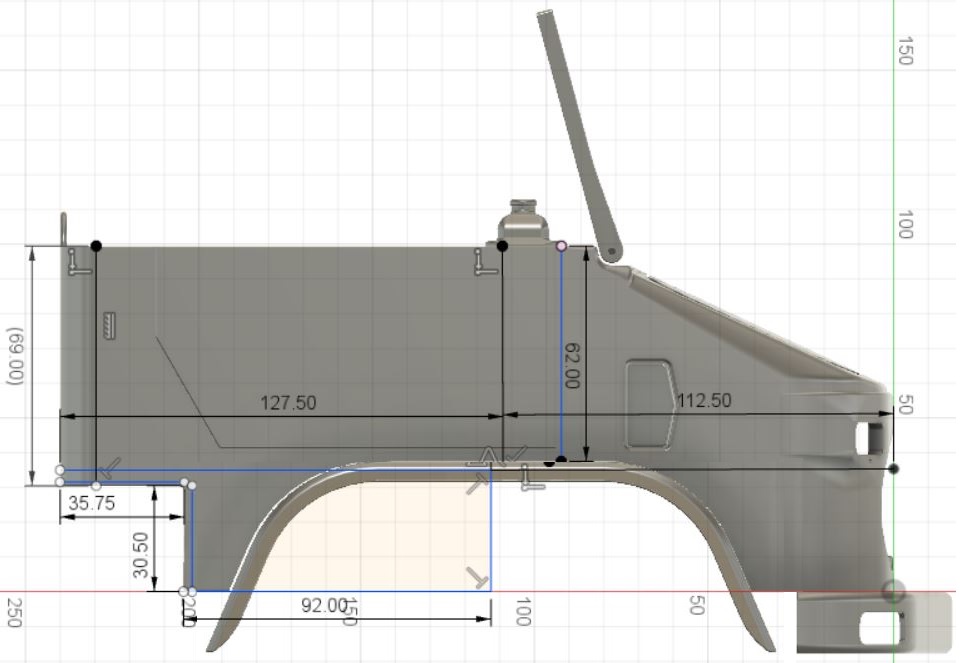Click the 35.75 dimension value
Screen dimensions: 964x663
click(x=92, y=503)
